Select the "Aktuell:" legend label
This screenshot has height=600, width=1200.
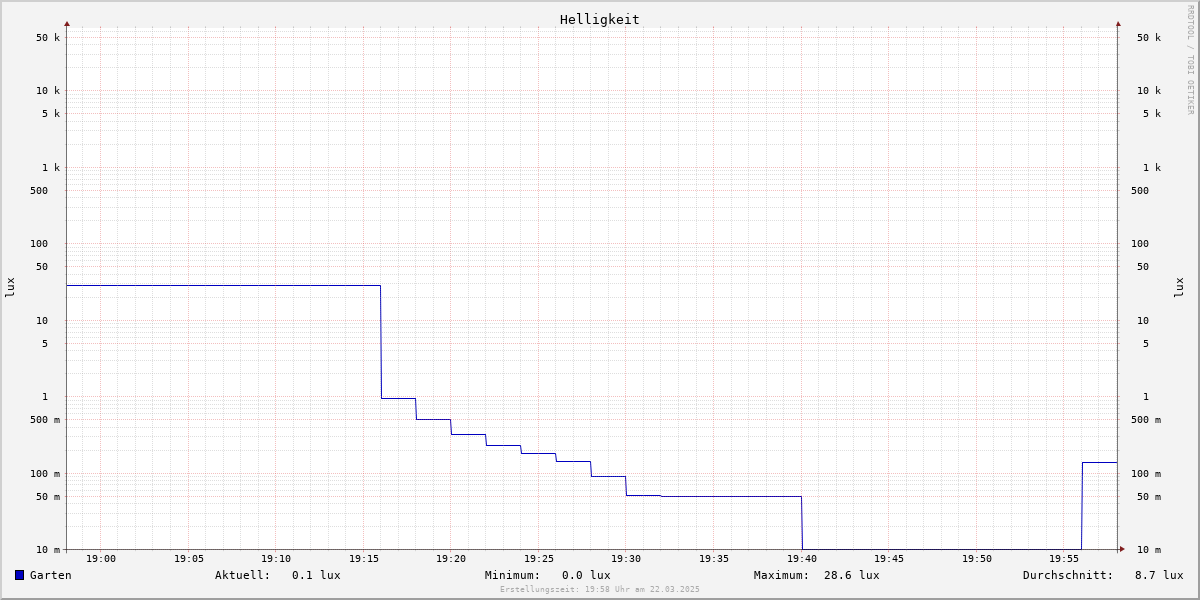[x=243, y=575]
